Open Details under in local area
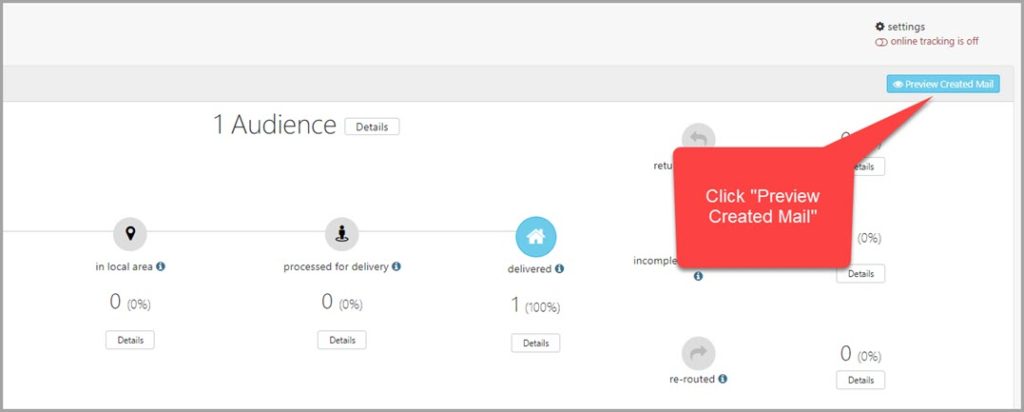Image resolution: width=1024 pixels, height=412 pixels. point(130,340)
